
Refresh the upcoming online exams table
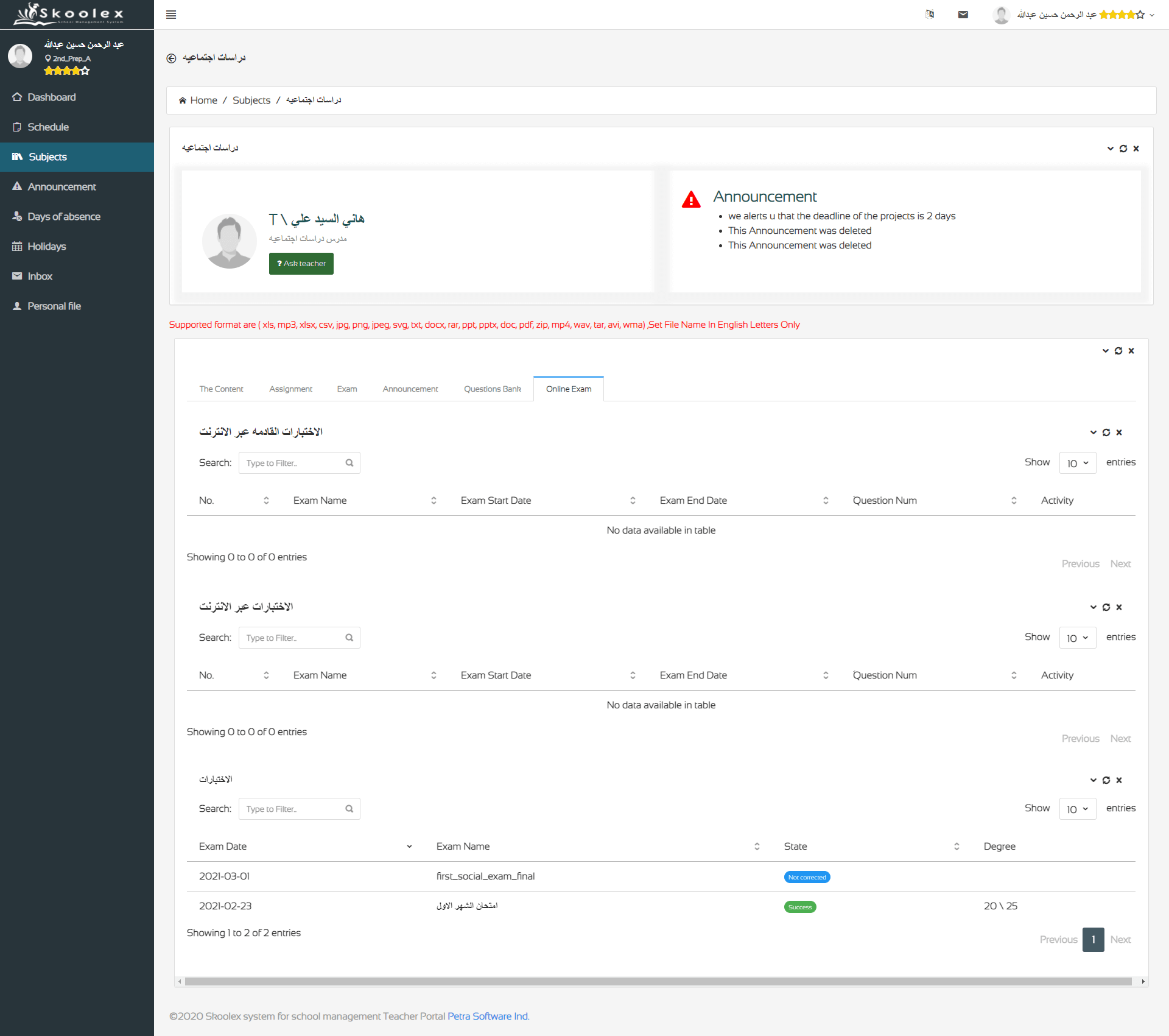1106,432
